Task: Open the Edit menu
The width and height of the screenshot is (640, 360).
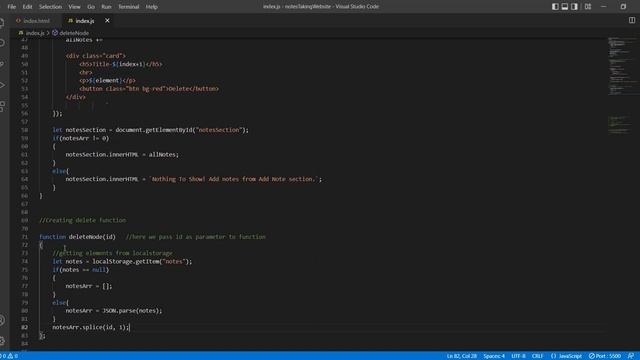Action: (x=27, y=7)
